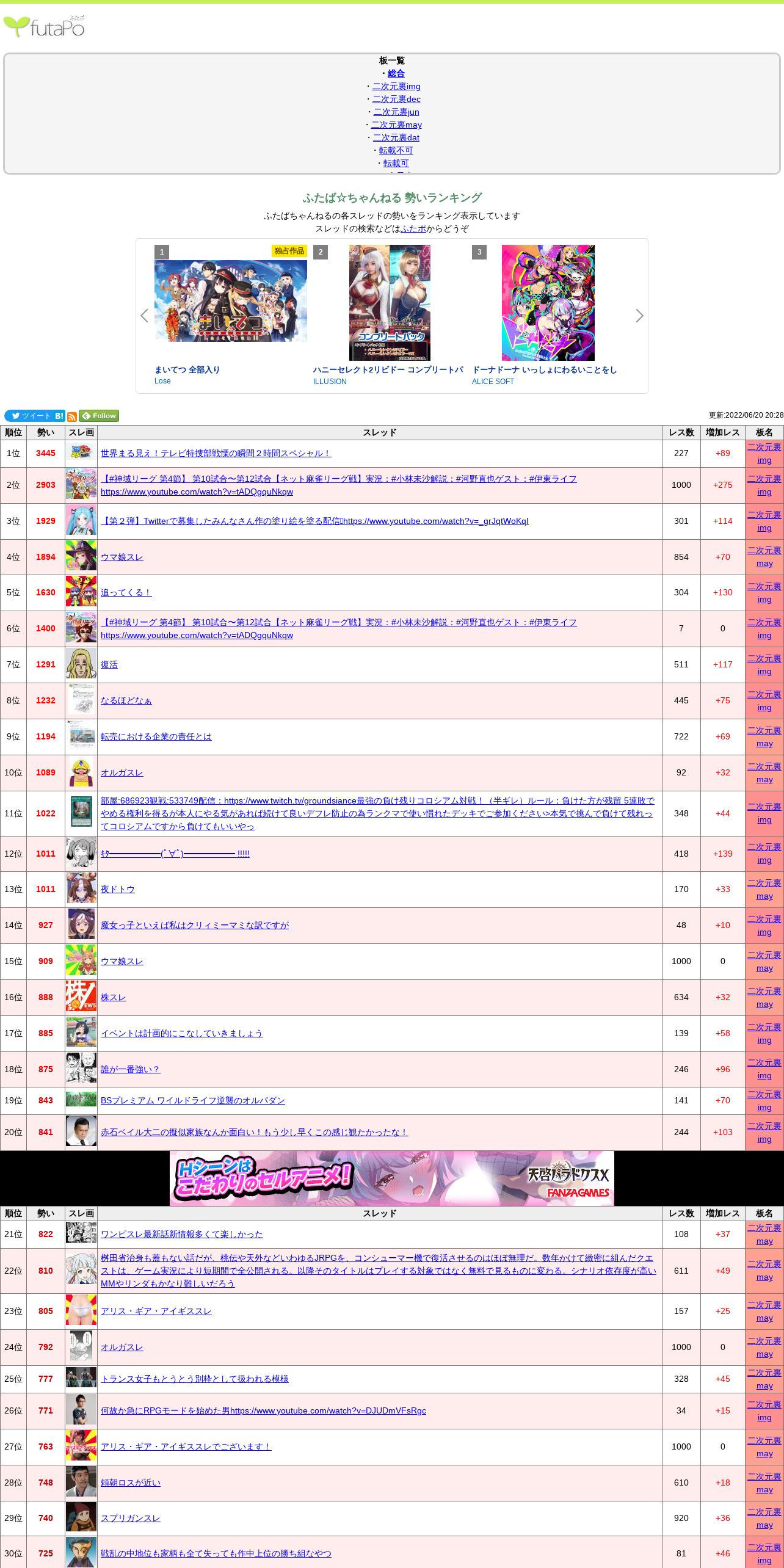Open the rank 11 コロシアム対戦 thread link
Viewport: 784px width, 1568px height.
click(x=377, y=813)
